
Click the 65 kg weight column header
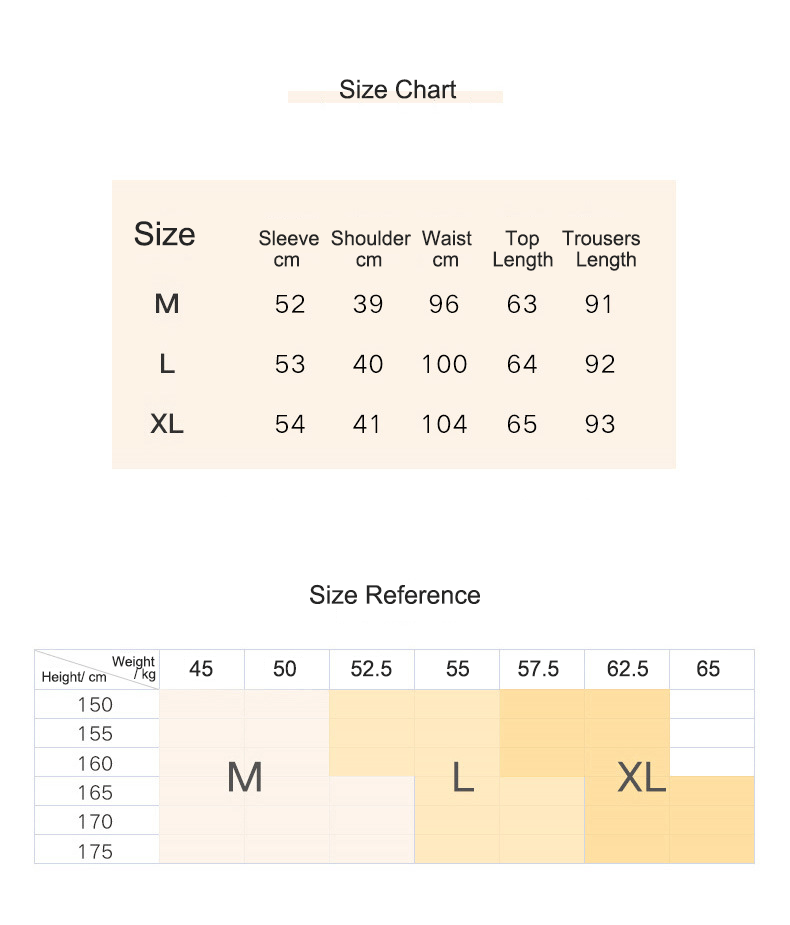(708, 669)
